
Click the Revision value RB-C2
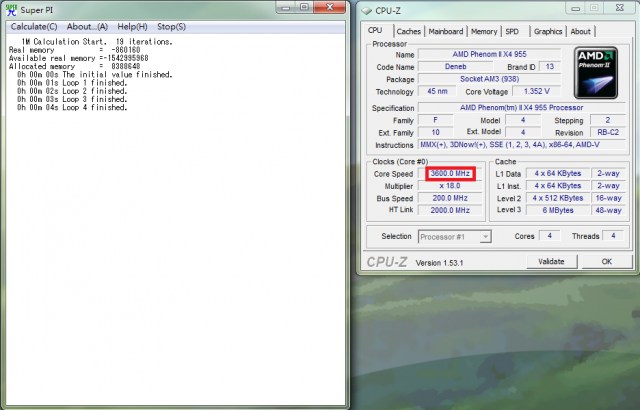(x=608, y=133)
